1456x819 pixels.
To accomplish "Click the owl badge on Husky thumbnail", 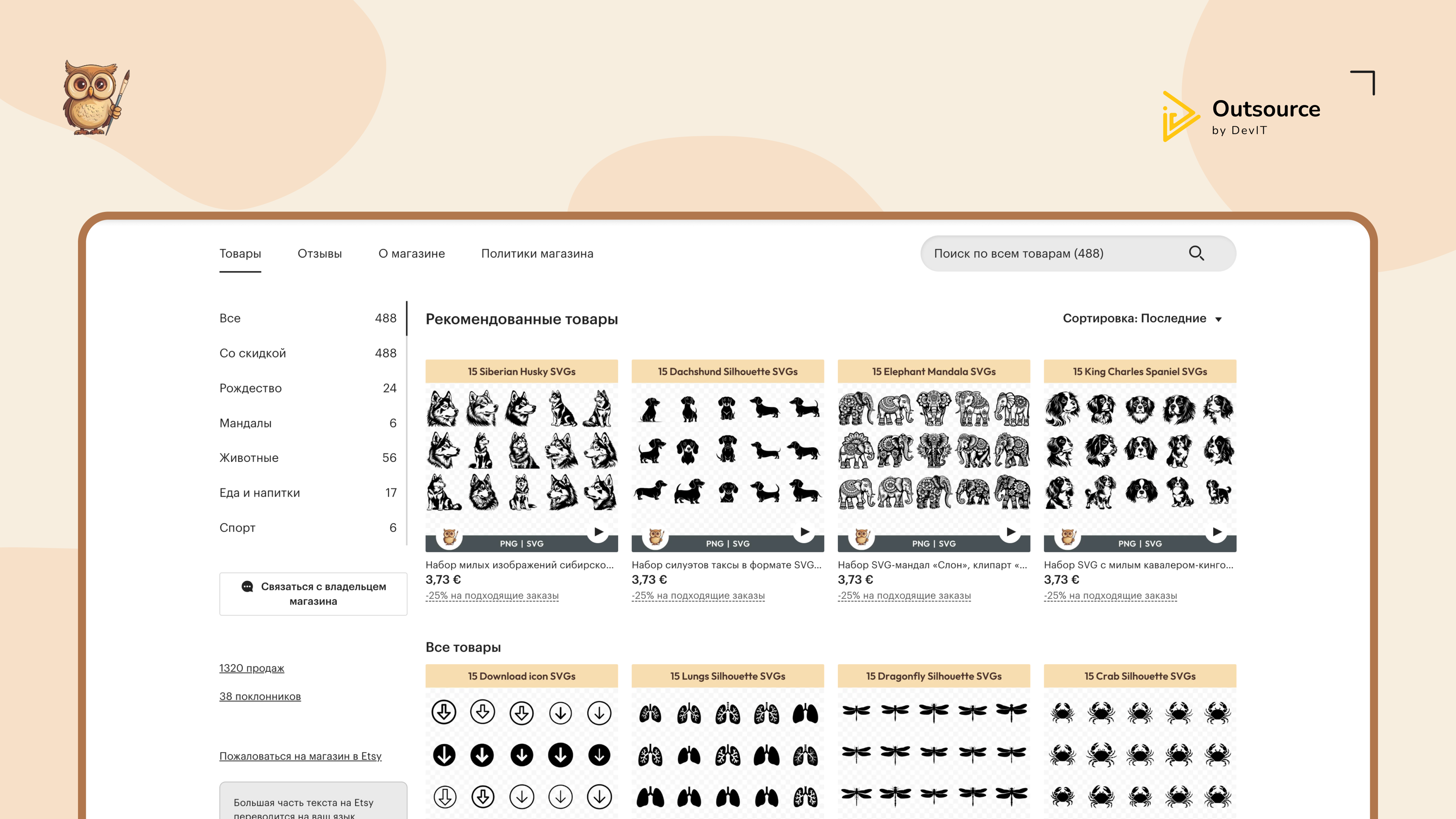I will click(450, 537).
